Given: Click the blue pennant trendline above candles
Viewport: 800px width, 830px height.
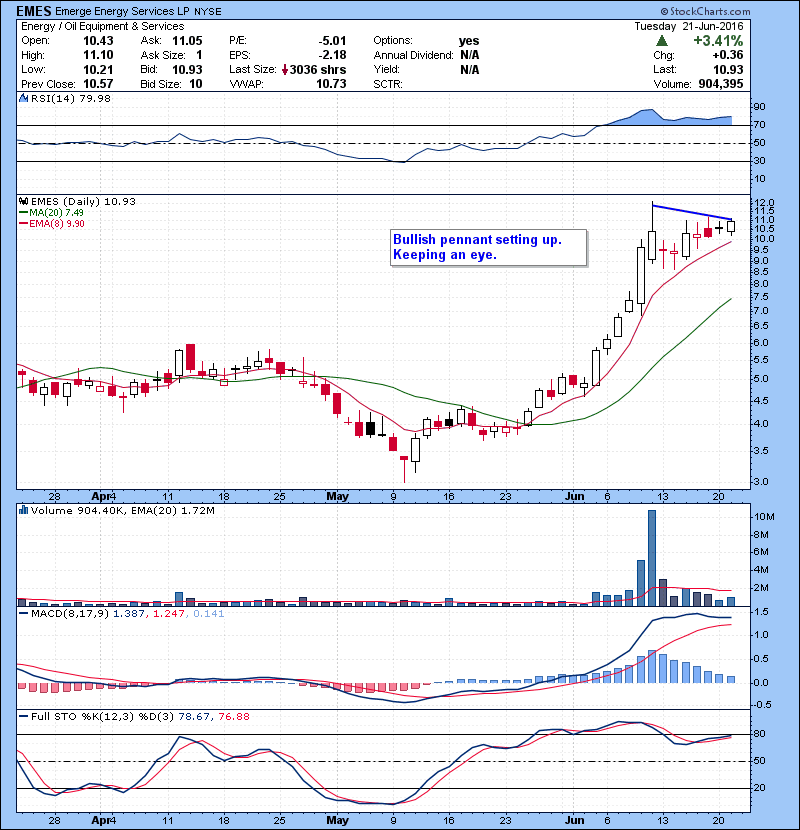Looking at the screenshot, I should point(692,212).
